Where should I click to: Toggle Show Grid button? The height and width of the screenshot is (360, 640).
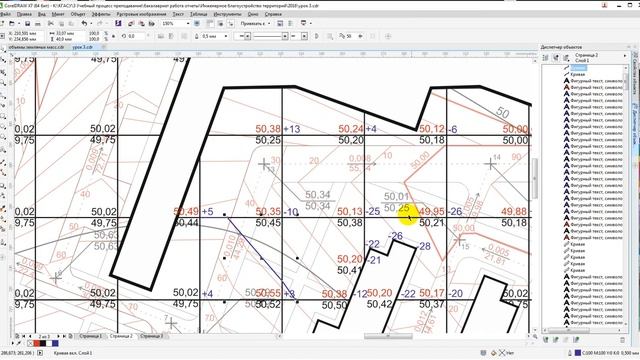pos(220,24)
